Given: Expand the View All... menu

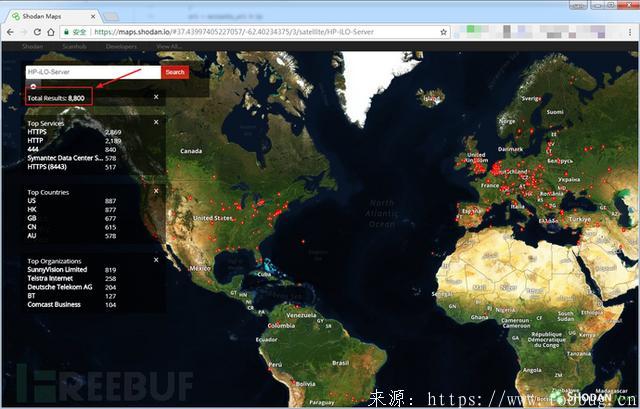Looking at the screenshot, I should pos(168,46).
